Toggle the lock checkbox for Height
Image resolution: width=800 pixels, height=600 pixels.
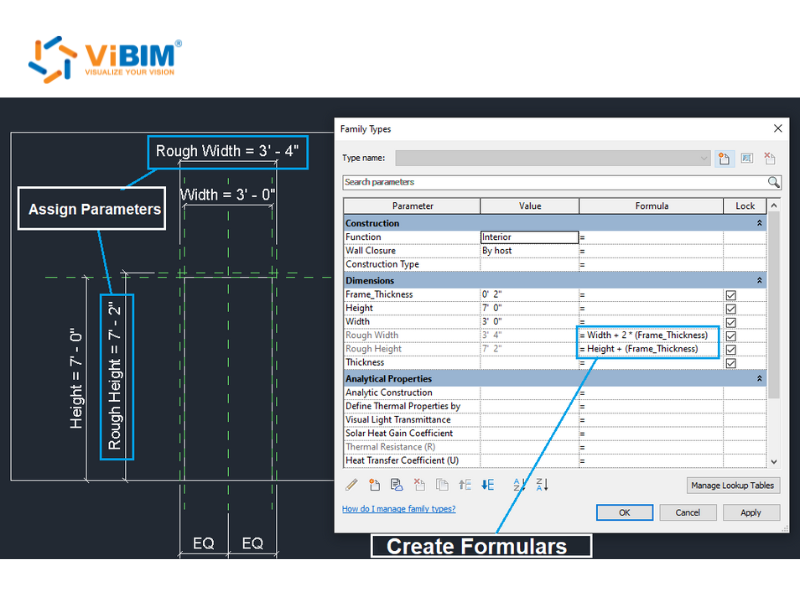(731, 309)
